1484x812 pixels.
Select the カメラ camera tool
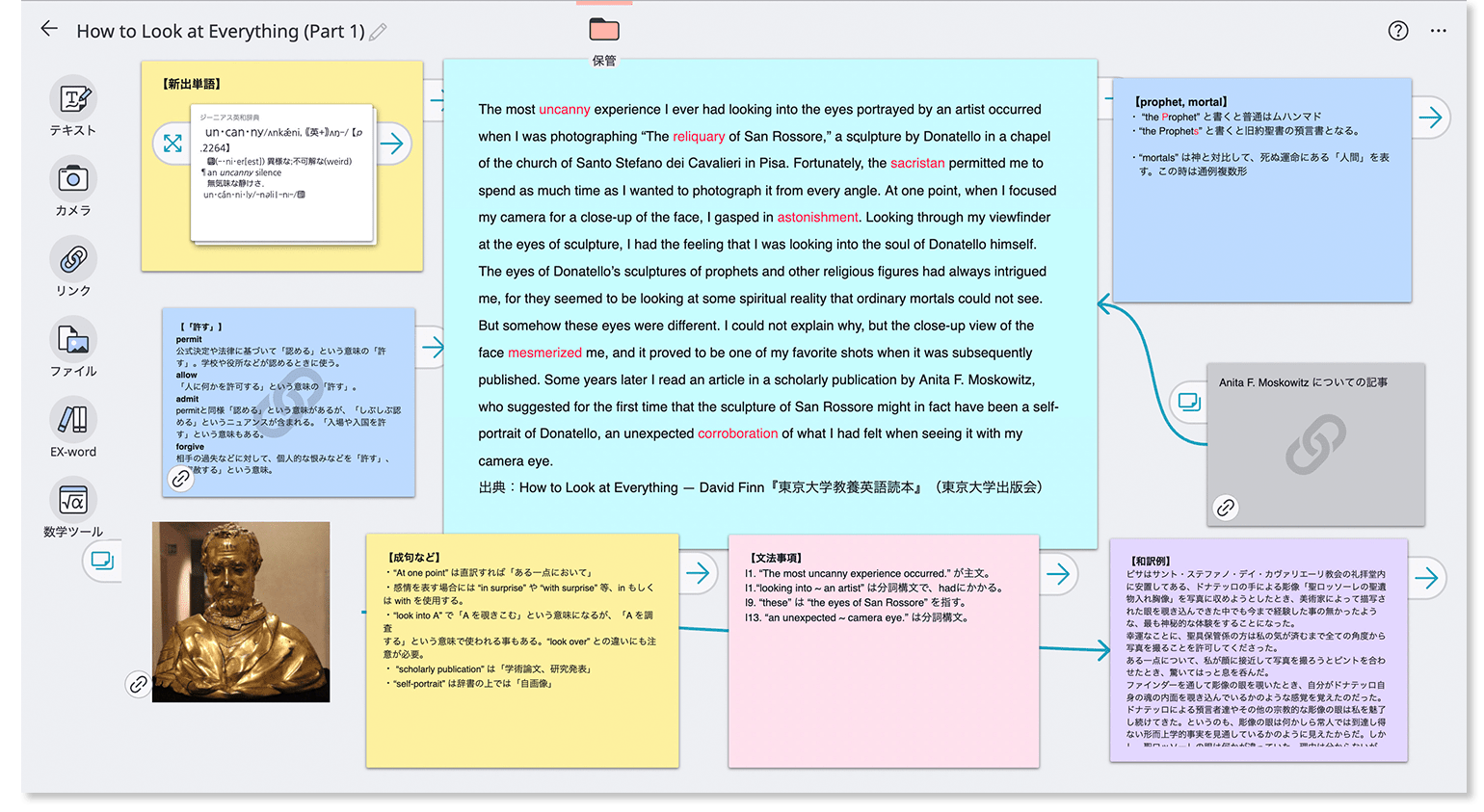tap(73, 186)
